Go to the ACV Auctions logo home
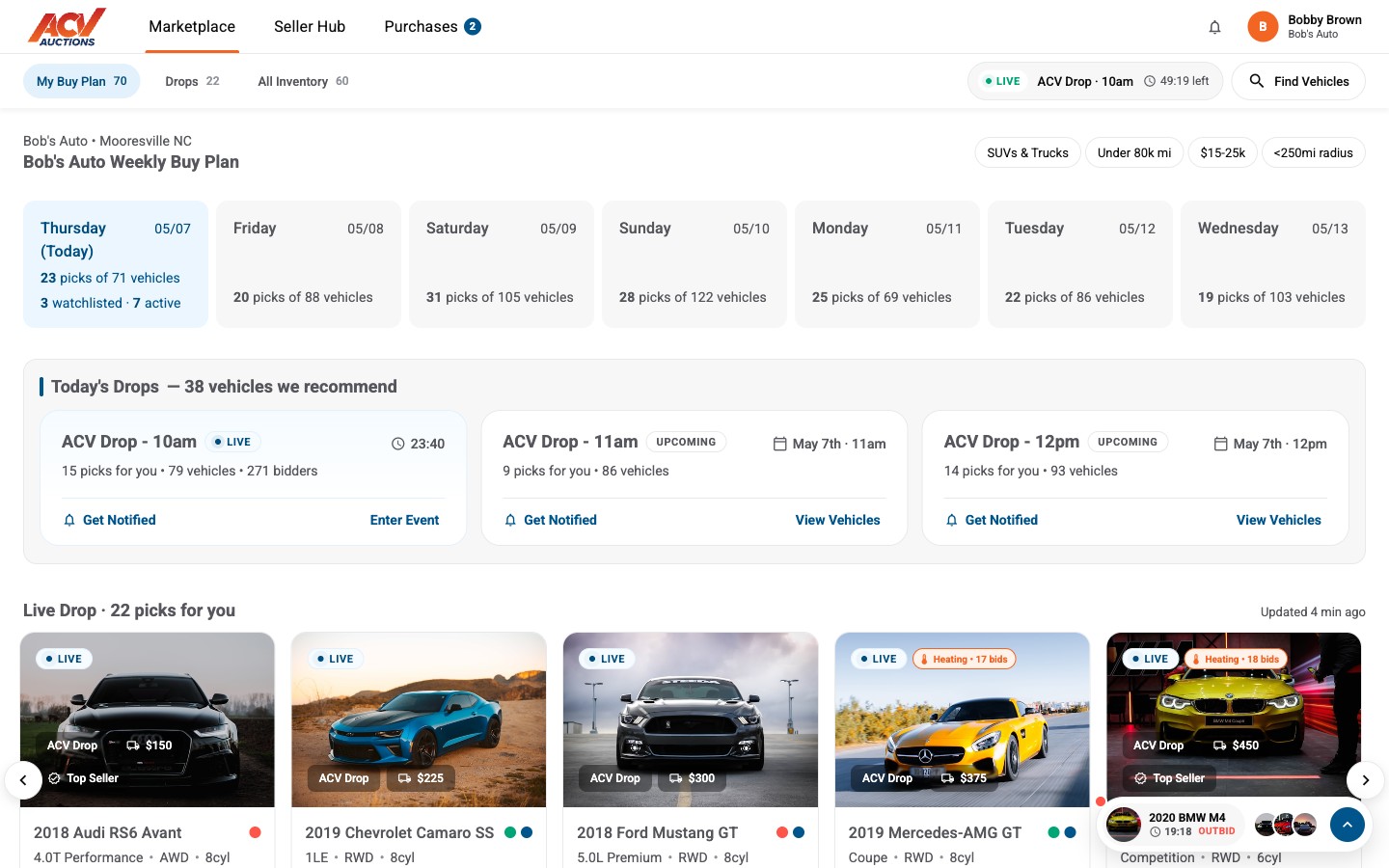Screen dimensions: 1389x868 pos(67,27)
